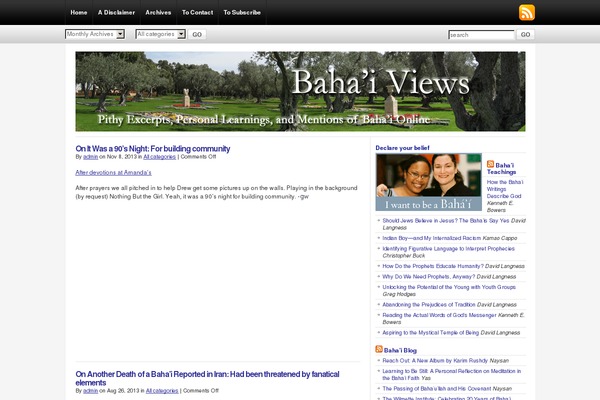Open Archives from the top menu
Viewport: 600px width, 400px height.
click(158, 13)
